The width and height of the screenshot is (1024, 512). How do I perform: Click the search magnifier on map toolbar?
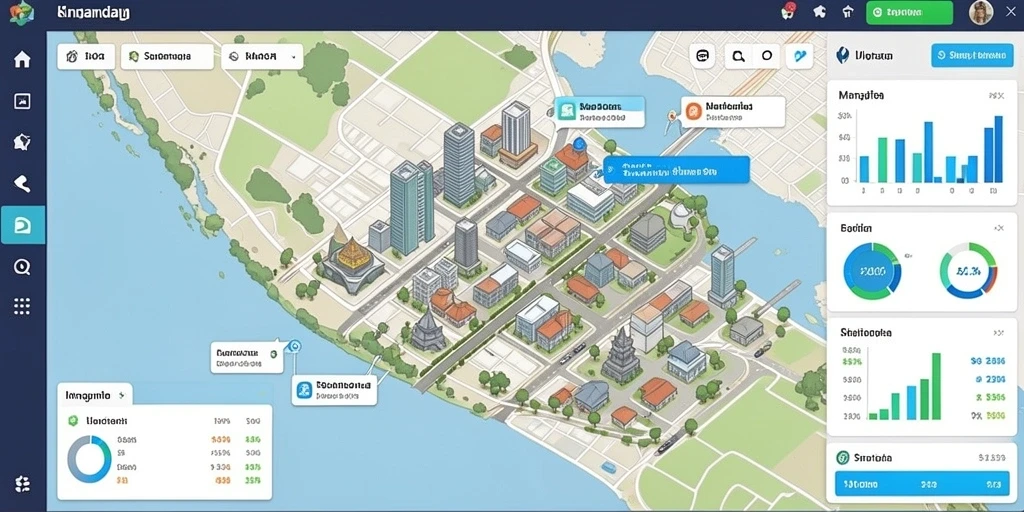[739, 57]
